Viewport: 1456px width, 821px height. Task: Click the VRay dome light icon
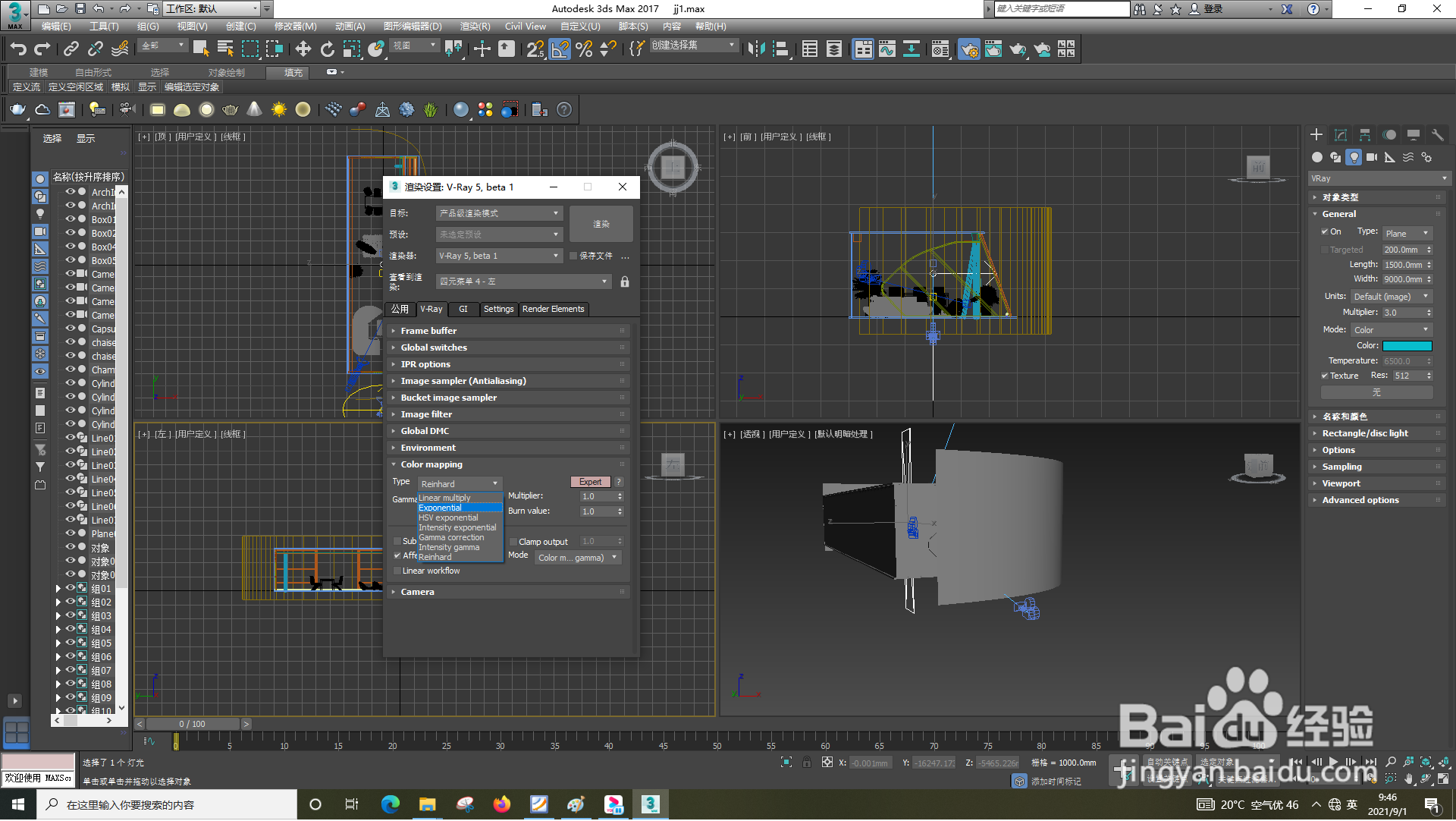pyautogui.click(x=182, y=110)
